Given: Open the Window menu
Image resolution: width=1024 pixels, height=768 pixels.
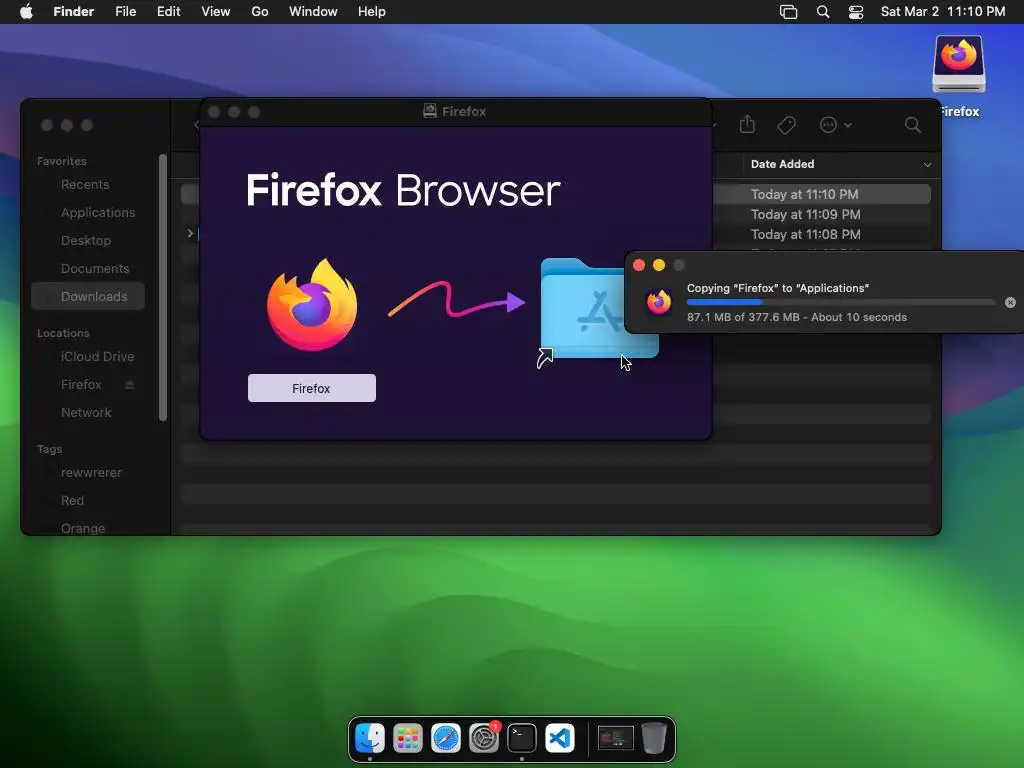Looking at the screenshot, I should 313,12.
